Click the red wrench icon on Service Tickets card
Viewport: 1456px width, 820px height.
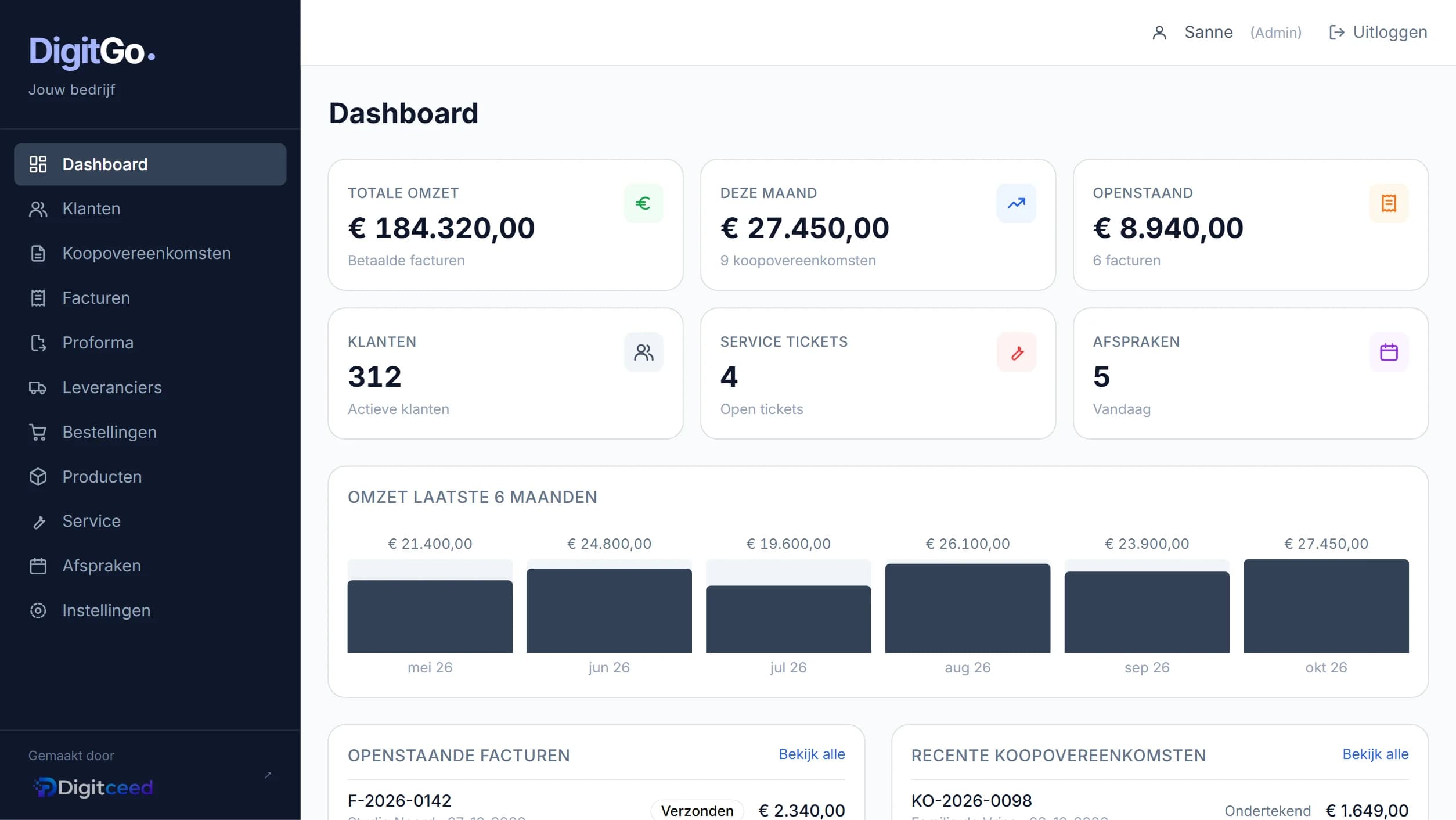[1016, 352]
